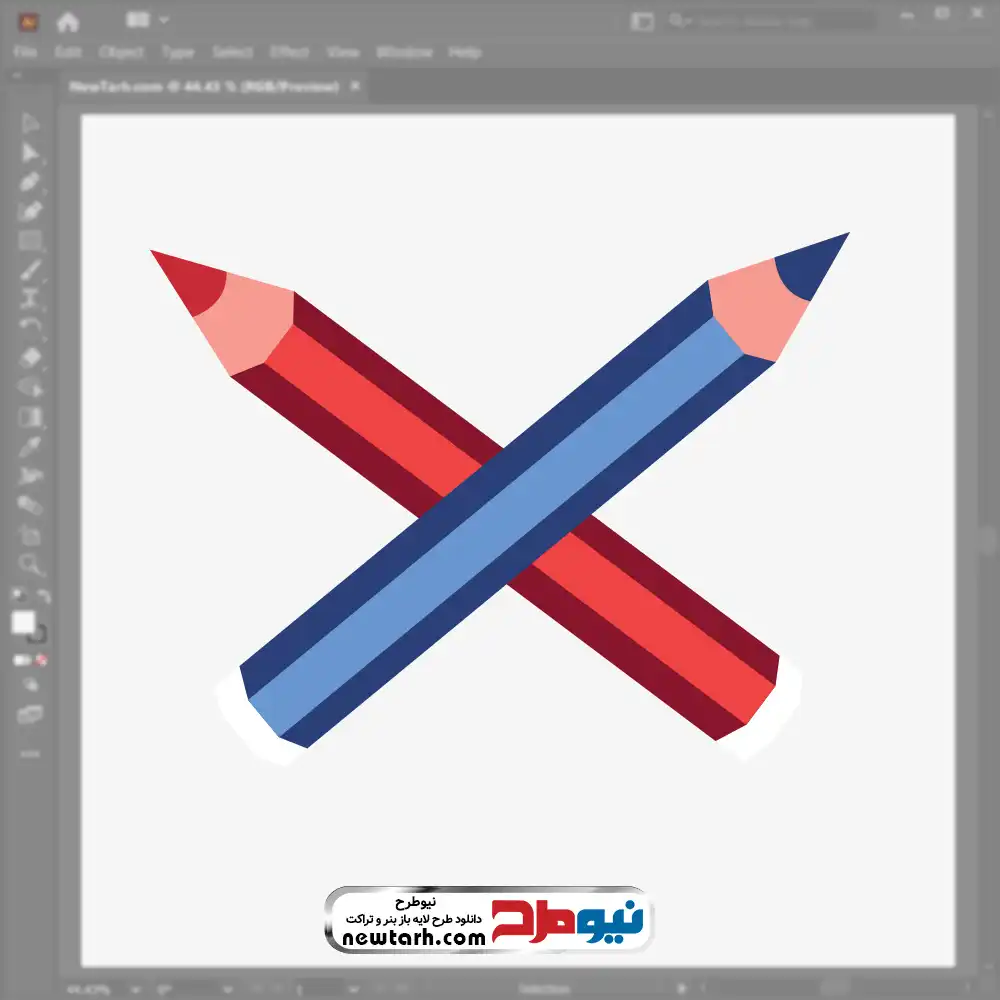Click the Home icon
Viewport: 1000px width, 1000px height.
67,20
